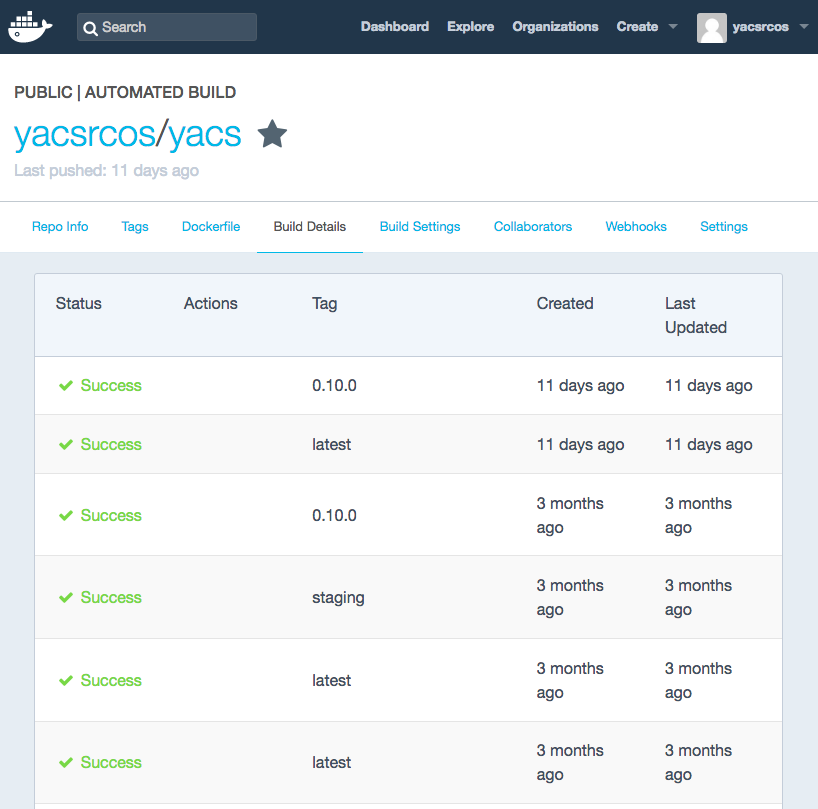
Task: Click the yacsrcos username in the header
Action: (x=760, y=27)
